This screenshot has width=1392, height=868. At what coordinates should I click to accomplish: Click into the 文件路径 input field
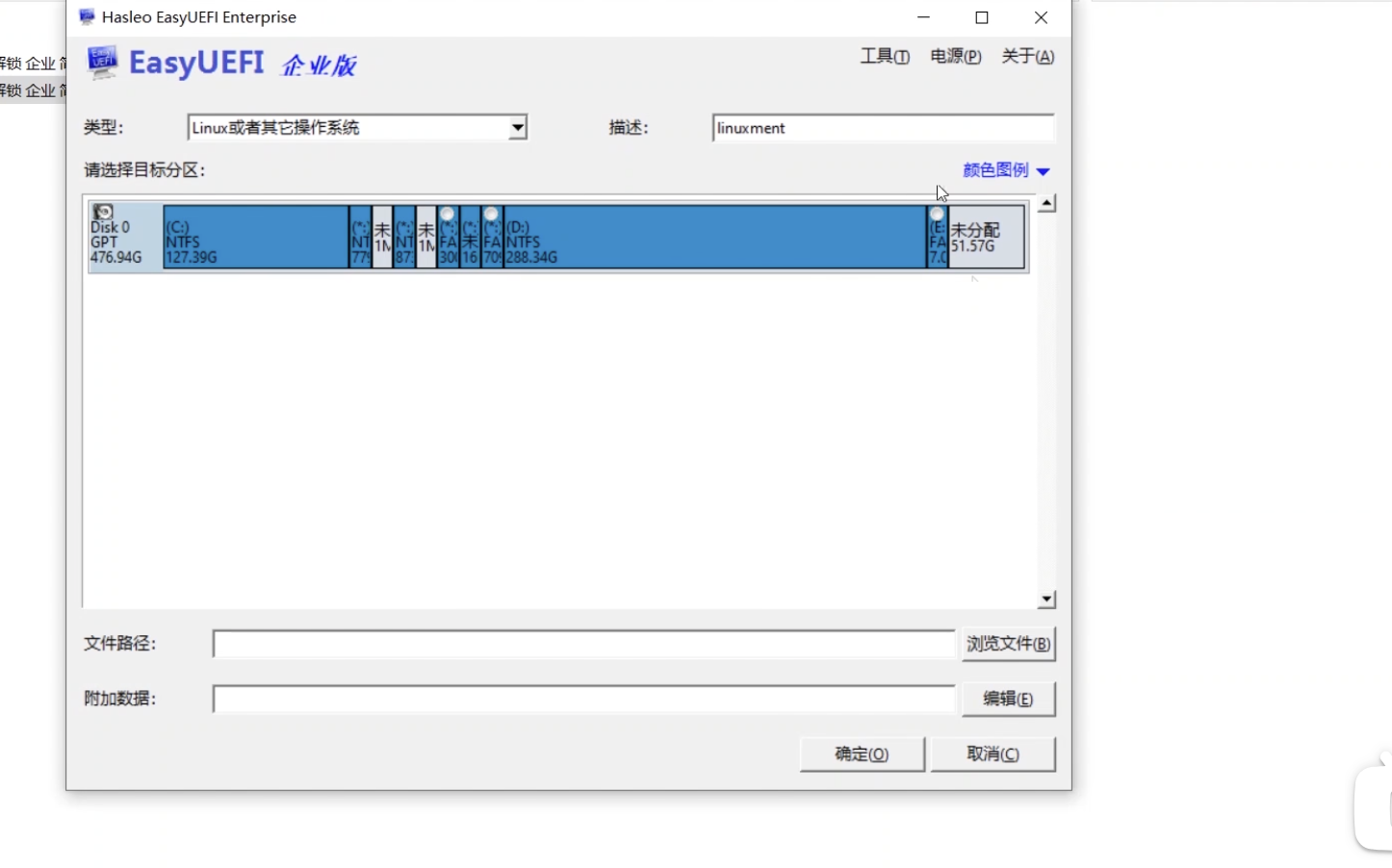coord(584,644)
